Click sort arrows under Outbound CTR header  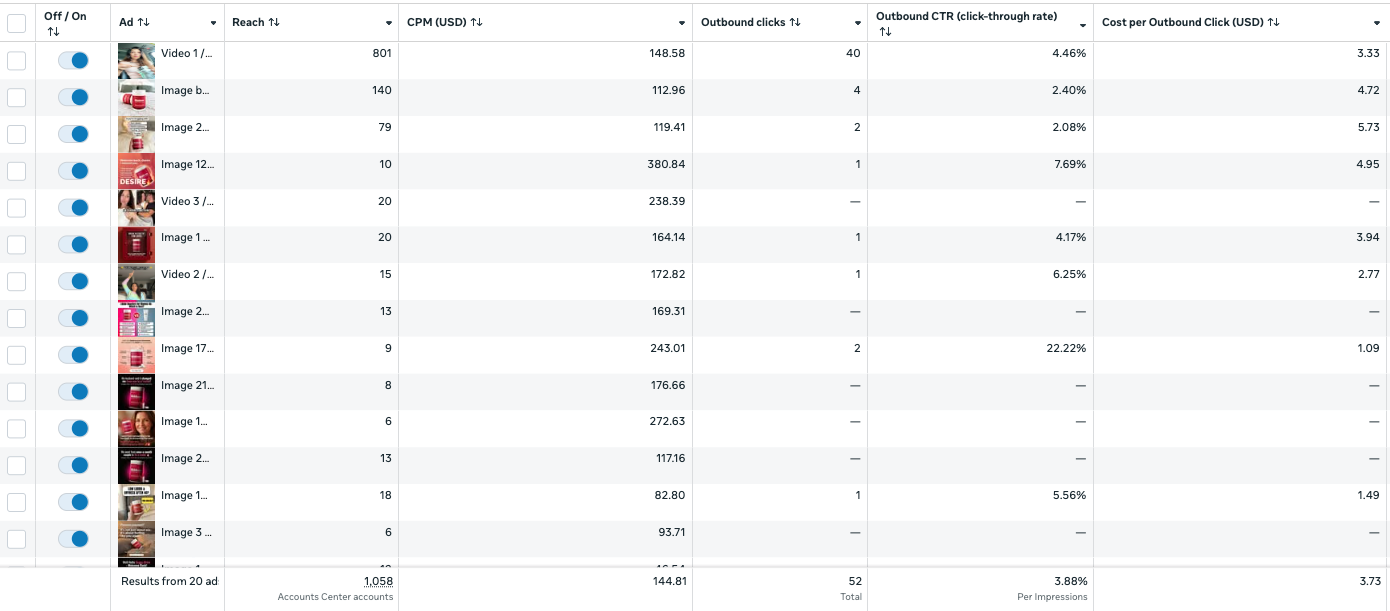[885, 32]
